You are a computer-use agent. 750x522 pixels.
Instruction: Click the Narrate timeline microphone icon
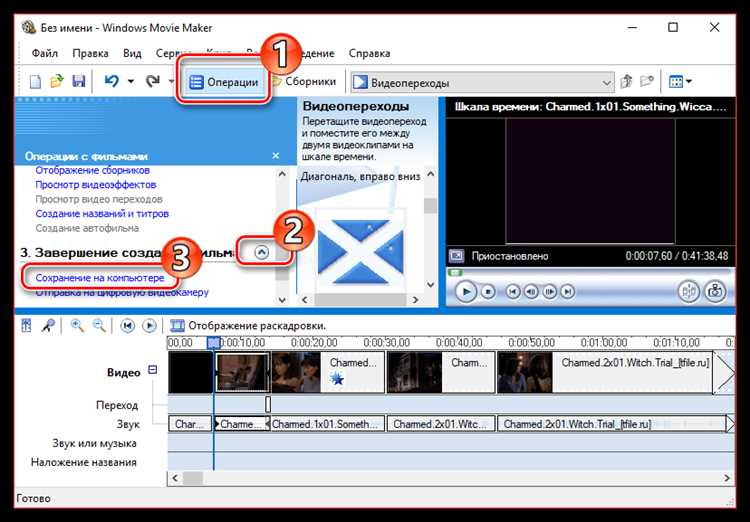click(x=48, y=326)
